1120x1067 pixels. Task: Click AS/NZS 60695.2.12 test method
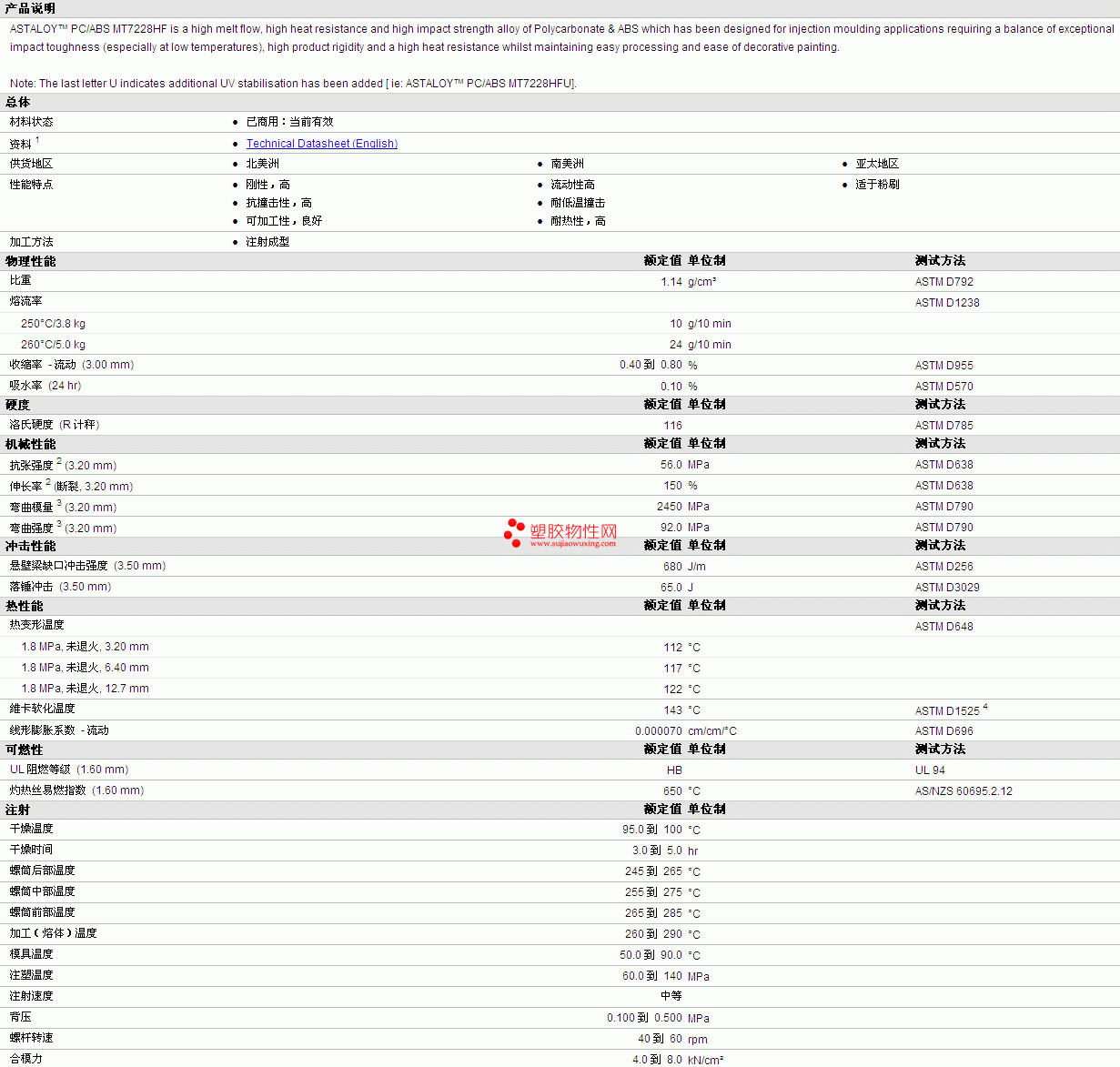point(964,791)
